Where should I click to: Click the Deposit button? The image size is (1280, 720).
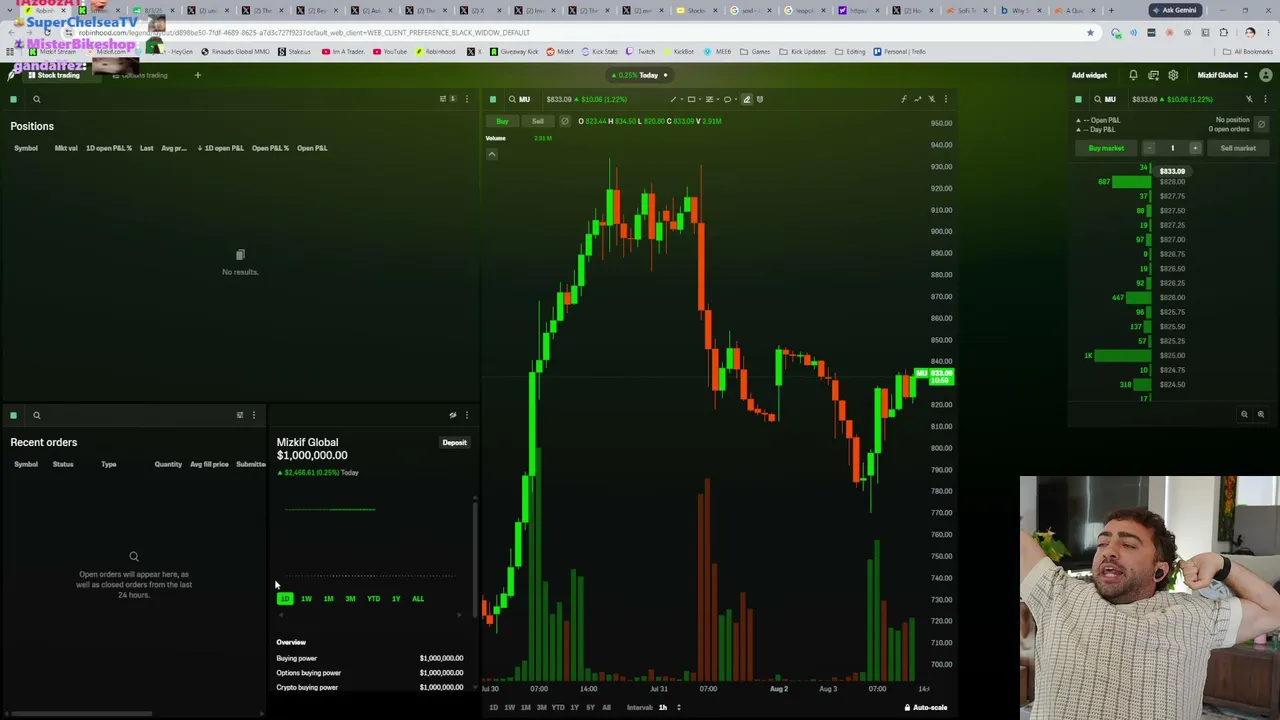[x=454, y=443]
